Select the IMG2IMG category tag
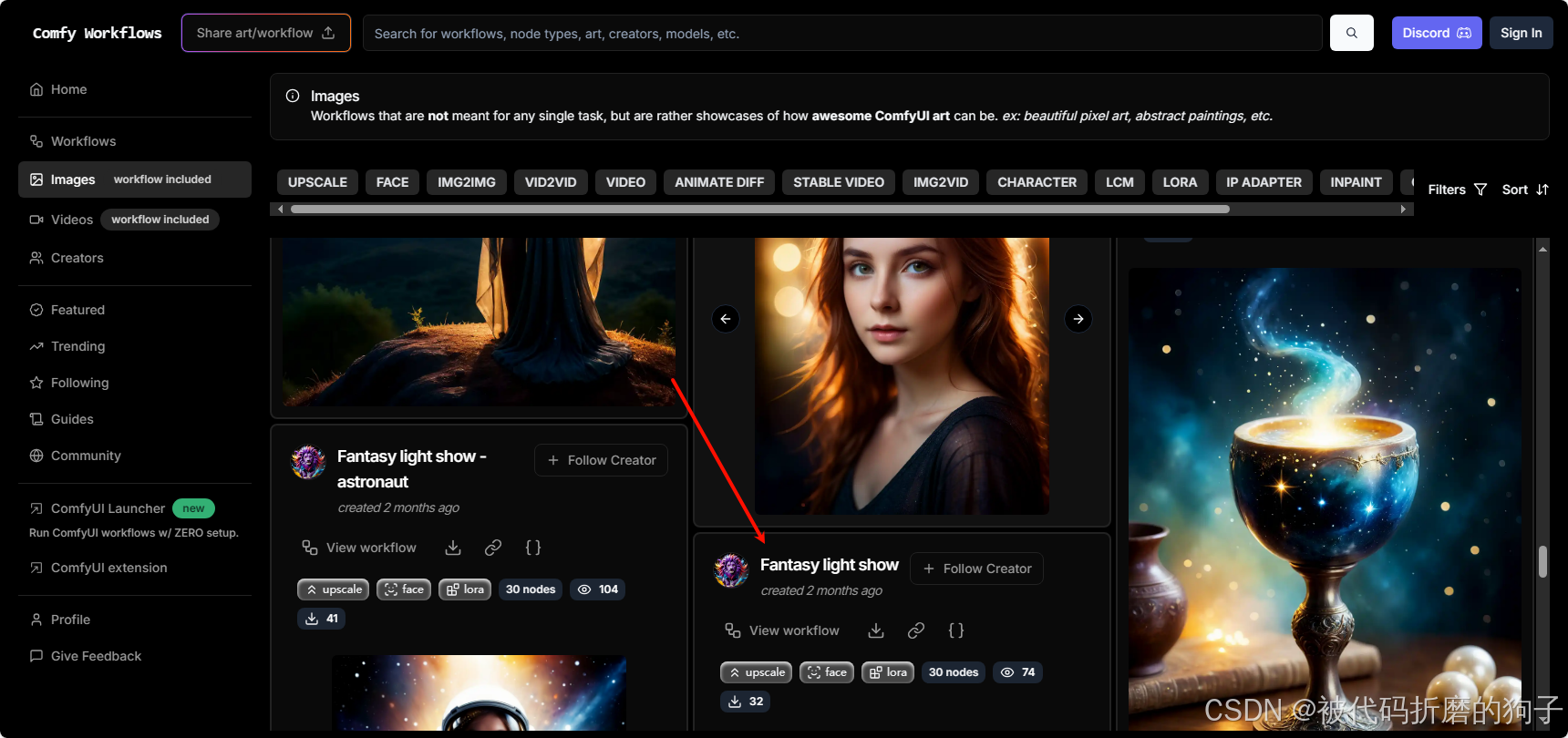Viewport: 1568px width, 738px height. (x=467, y=182)
